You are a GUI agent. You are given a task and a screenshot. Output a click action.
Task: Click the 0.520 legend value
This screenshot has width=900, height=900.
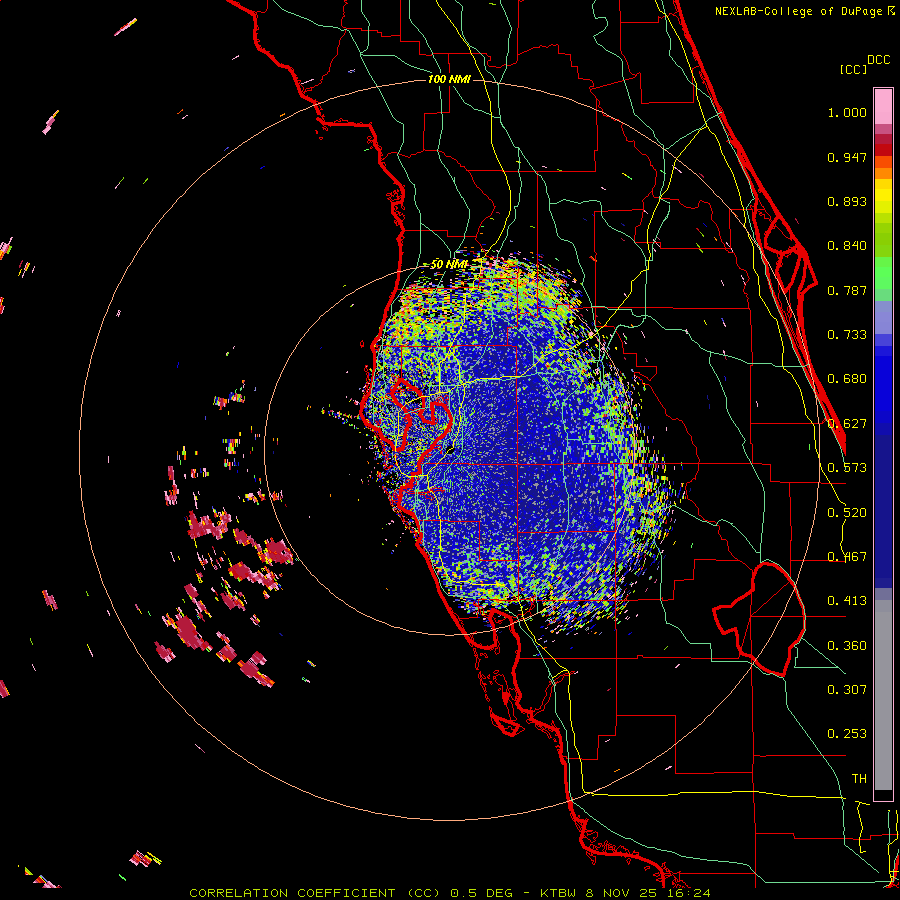click(x=847, y=513)
